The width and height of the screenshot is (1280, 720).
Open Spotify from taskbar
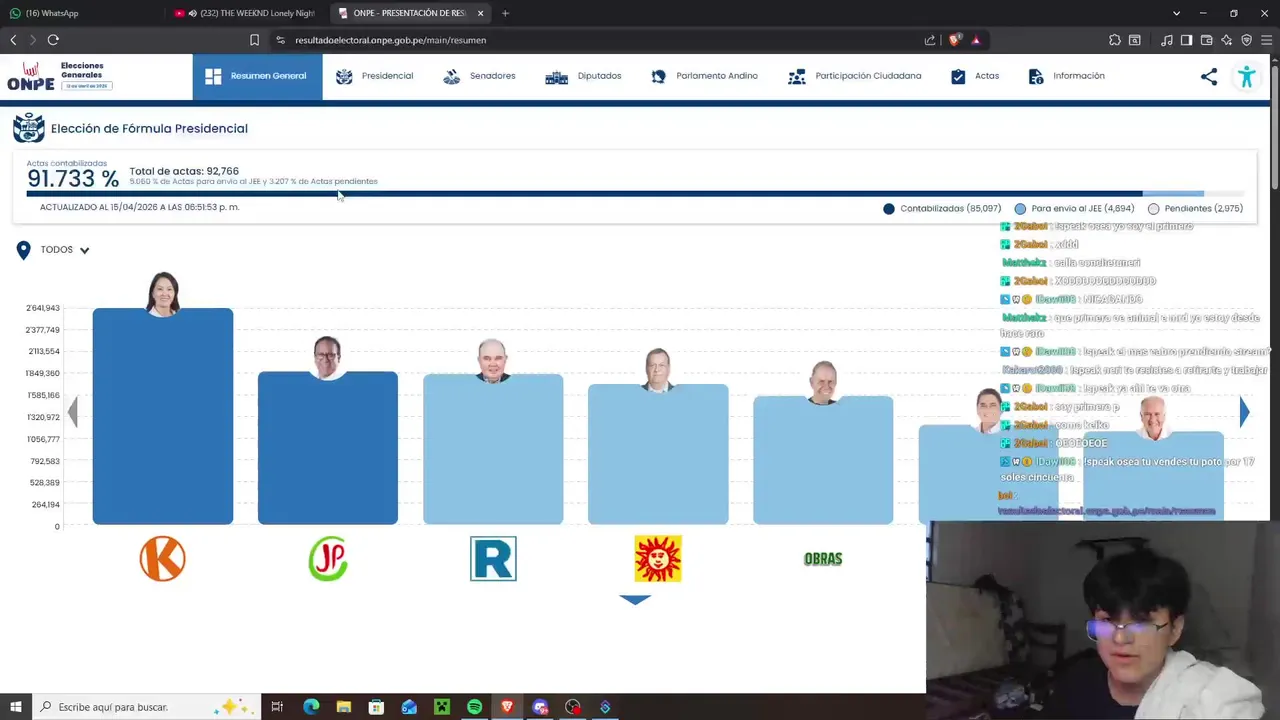pyautogui.click(x=474, y=707)
